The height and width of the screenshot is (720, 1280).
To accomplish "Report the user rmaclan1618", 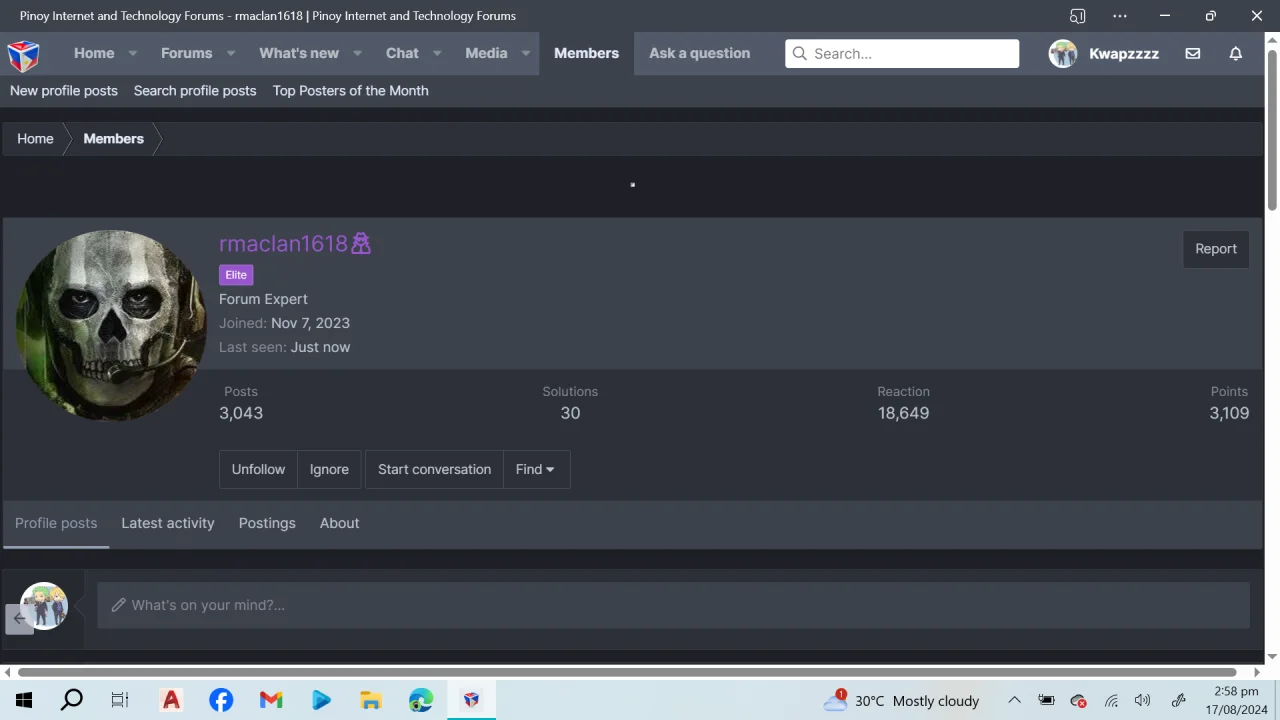I will [x=1216, y=249].
